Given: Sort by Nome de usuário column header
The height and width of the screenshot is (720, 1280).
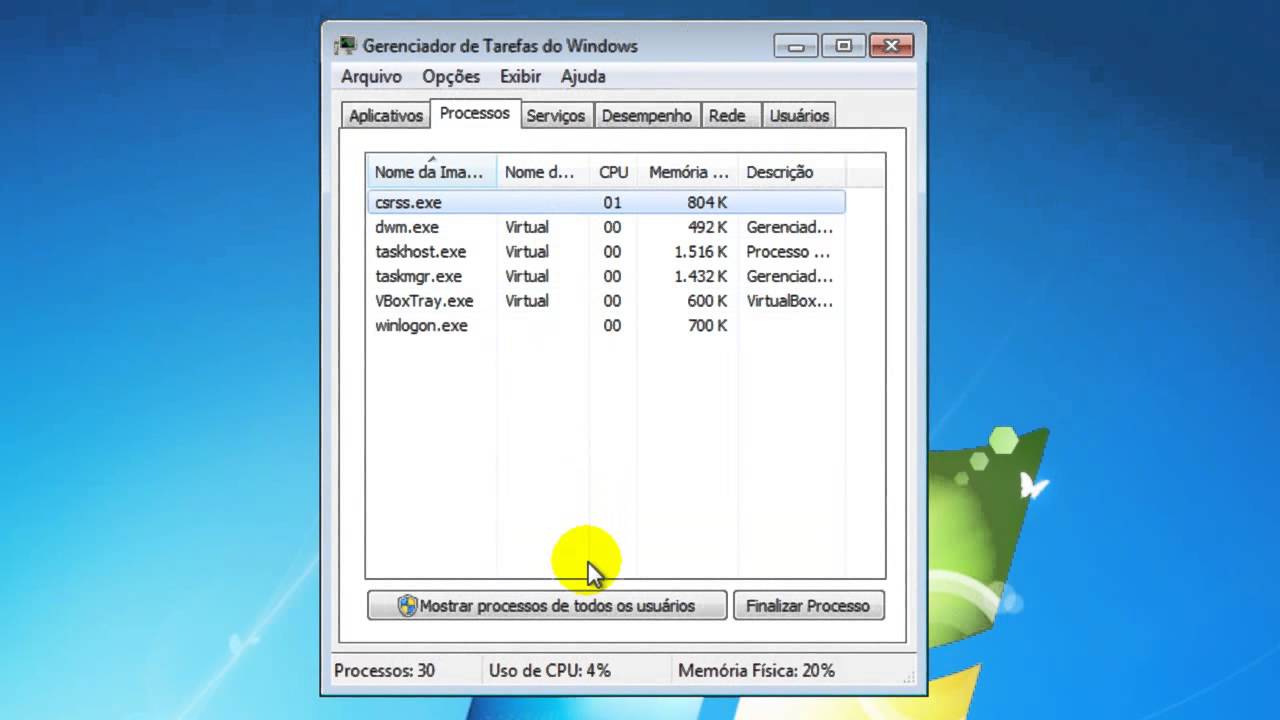Looking at the screenshot, I should coord(543,172).
